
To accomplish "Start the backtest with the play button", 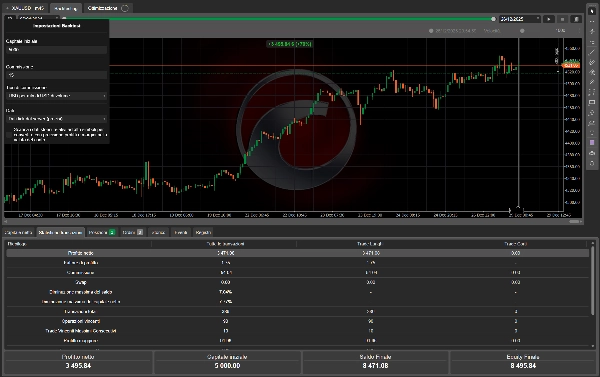I will click(x=549, y=19).
